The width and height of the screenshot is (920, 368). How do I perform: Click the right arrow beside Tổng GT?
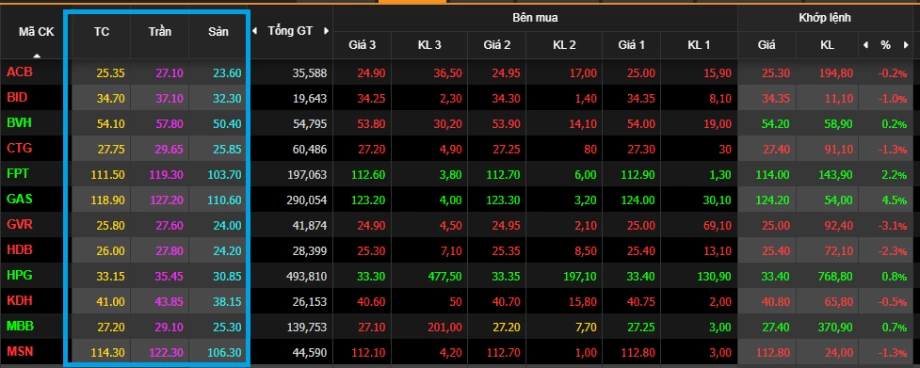click(326, 31)
